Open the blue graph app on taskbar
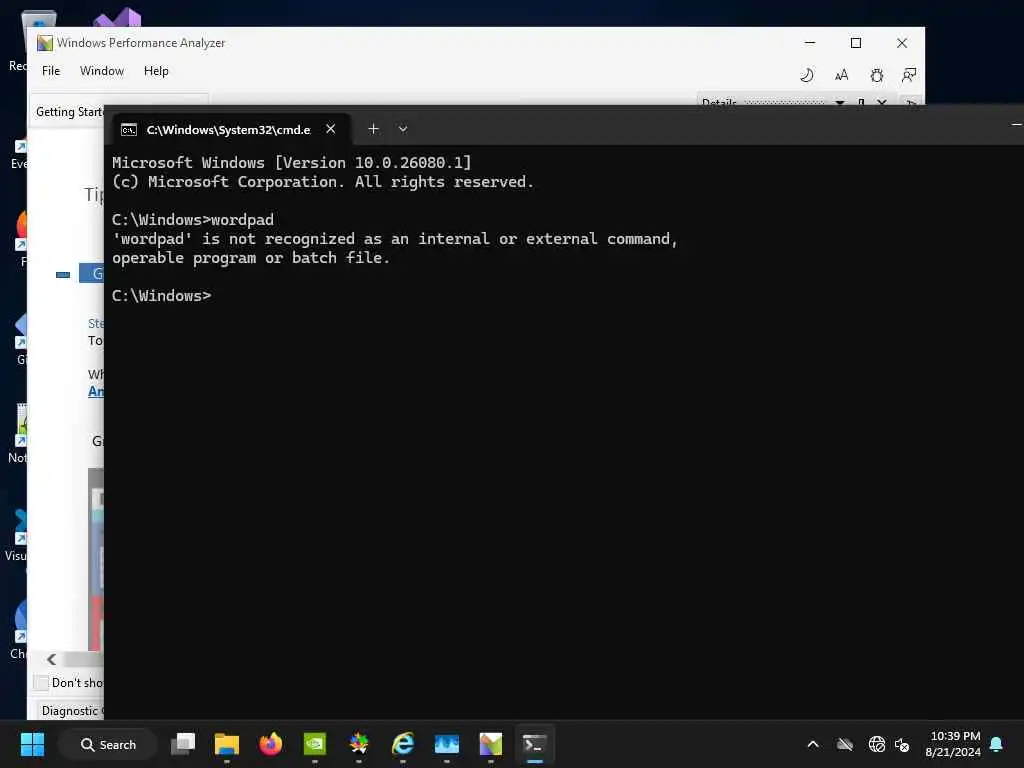This screenshot has height=768, width=1024. click(447, 744)
